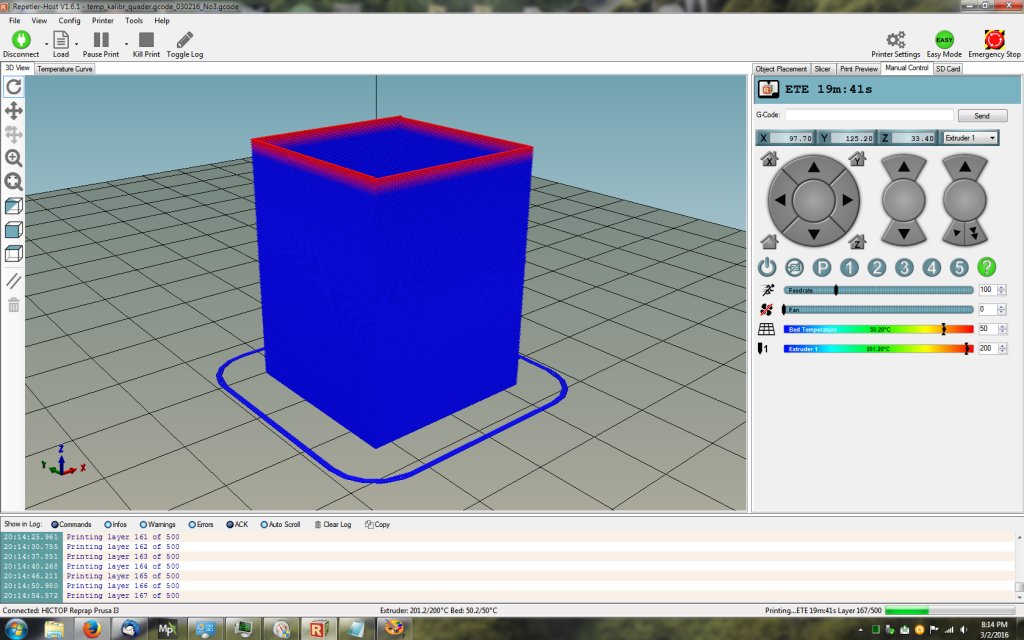
Task: Expand the Load button dropdown arrow
Action: 77,44
